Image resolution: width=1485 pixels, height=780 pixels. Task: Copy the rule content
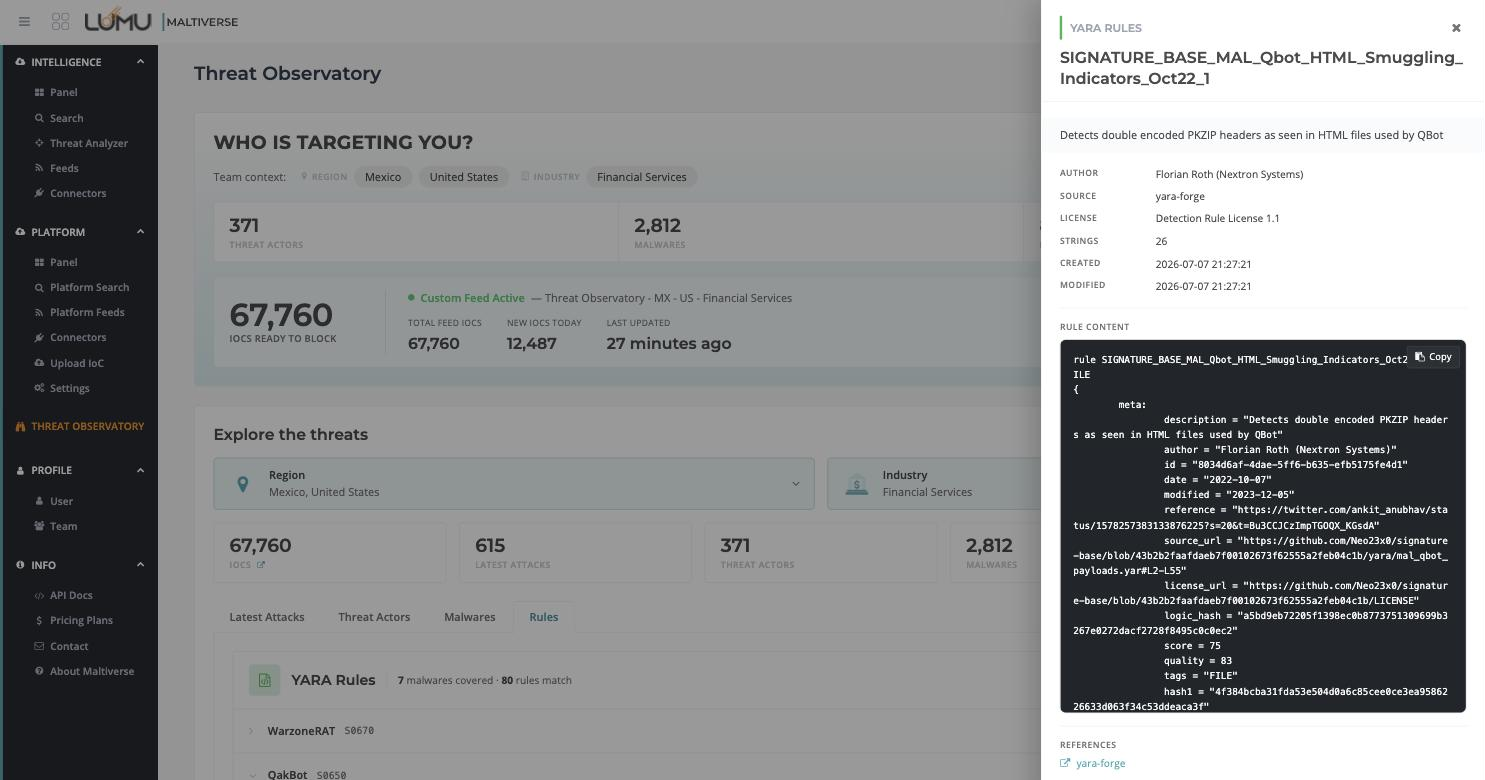click(x=1433, y=357)
